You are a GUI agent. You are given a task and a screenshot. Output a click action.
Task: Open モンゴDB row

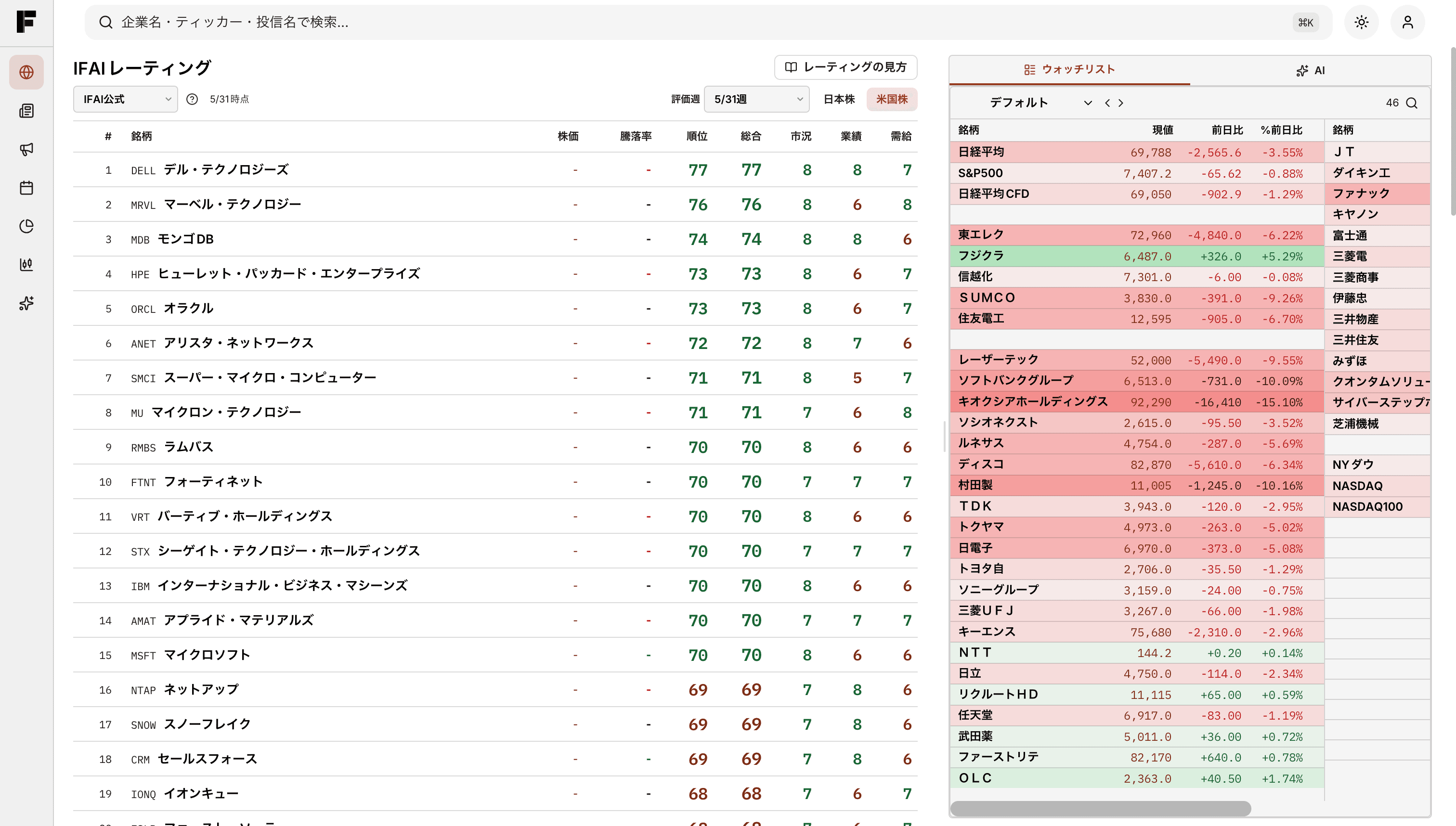495,239
